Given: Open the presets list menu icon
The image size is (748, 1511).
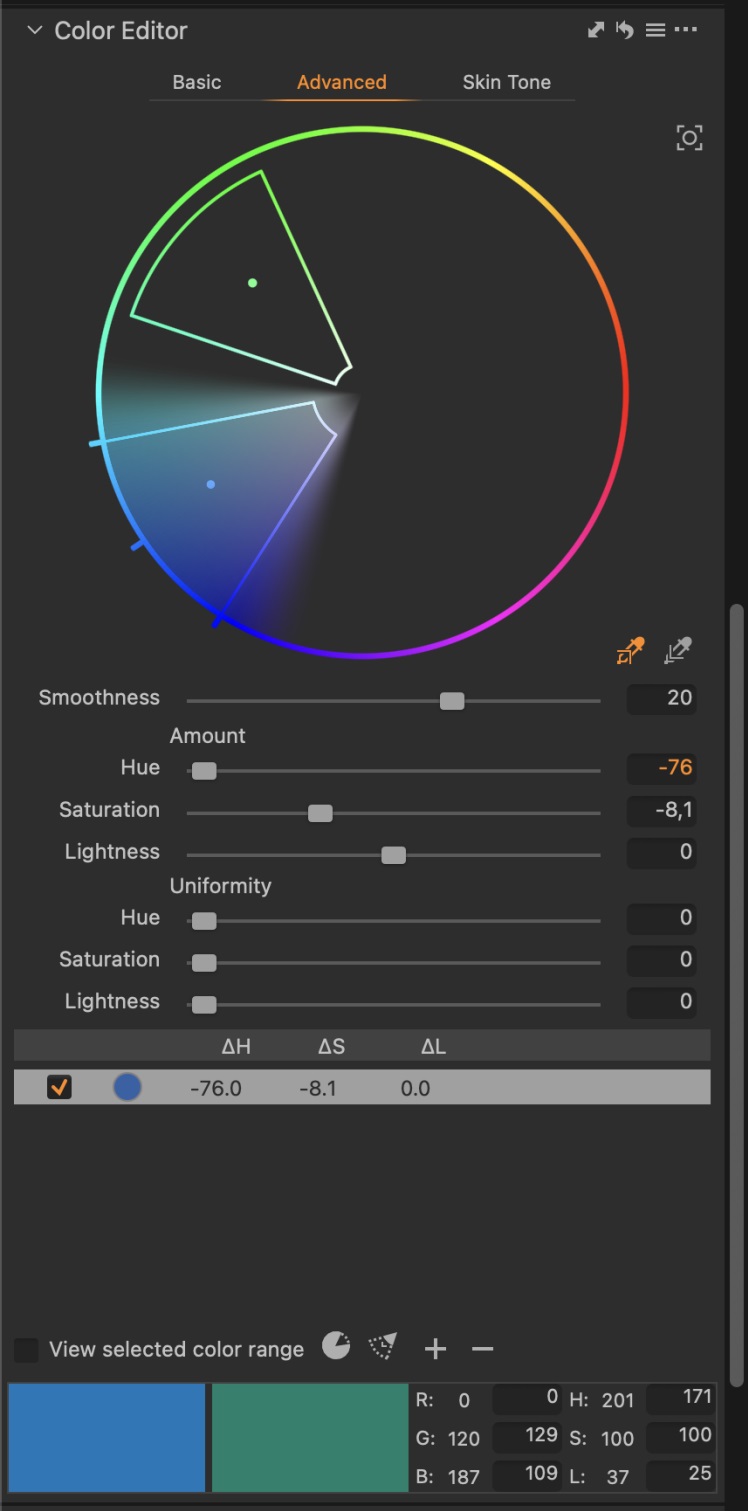Looking at the screenshot, I should 655,30.
